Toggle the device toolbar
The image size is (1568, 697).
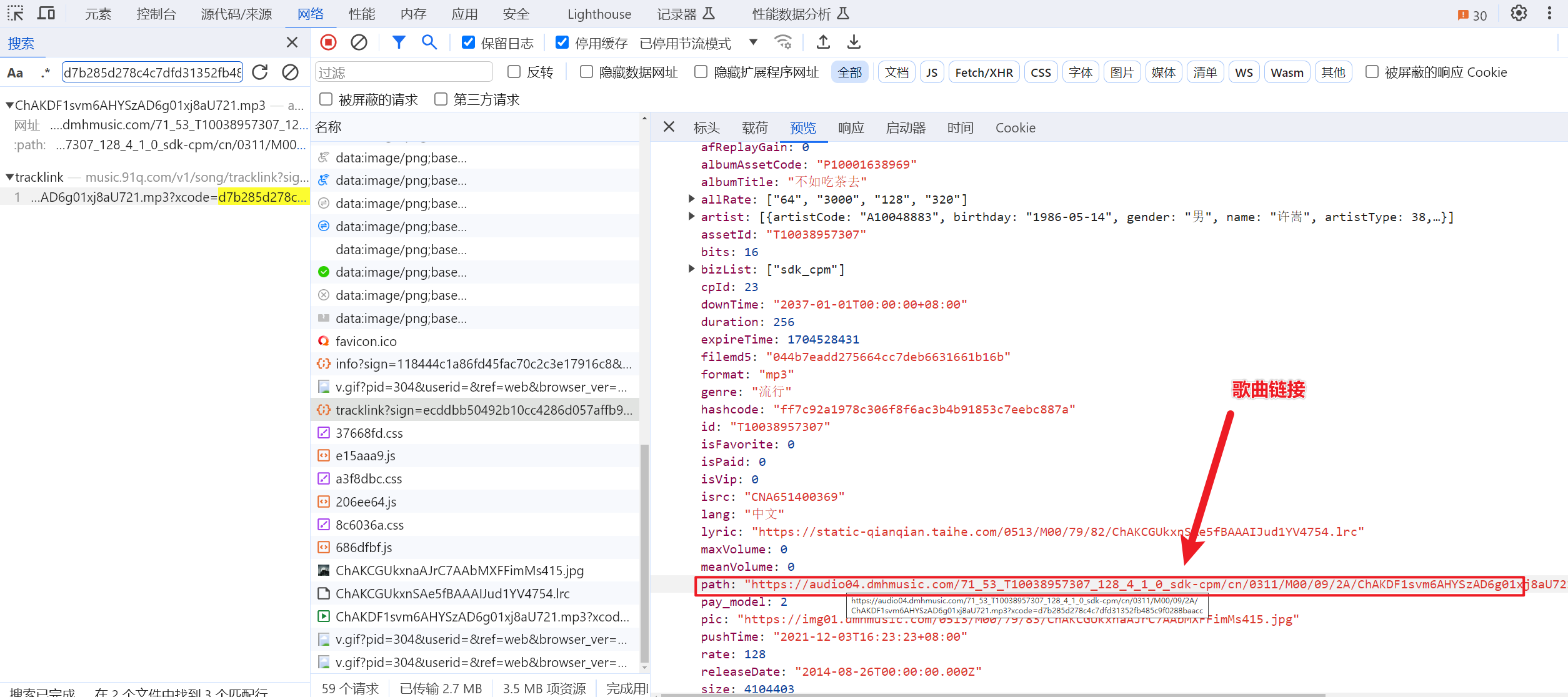pyautogui.click(x=46, y=13)
